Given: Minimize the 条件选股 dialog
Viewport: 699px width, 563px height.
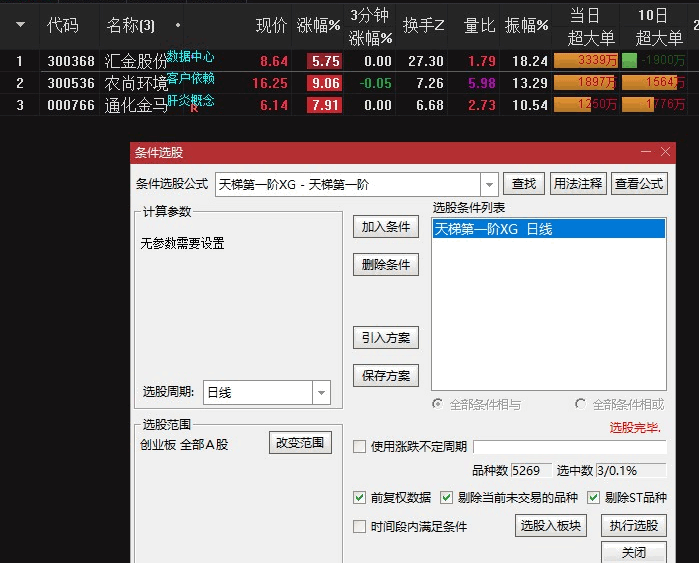Looking at the screenshot, I should click(646, 152).
